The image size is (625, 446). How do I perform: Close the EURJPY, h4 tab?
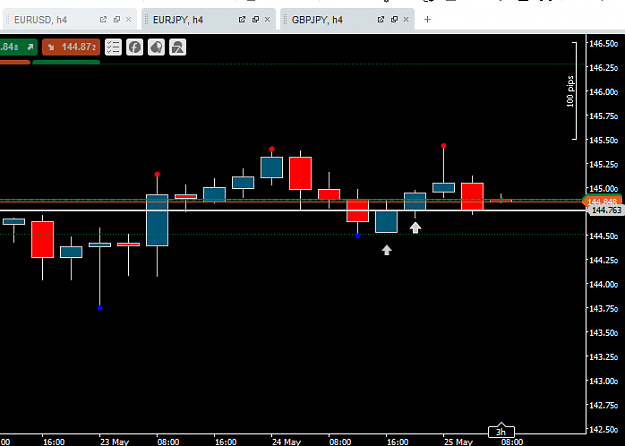click(267, 20)
